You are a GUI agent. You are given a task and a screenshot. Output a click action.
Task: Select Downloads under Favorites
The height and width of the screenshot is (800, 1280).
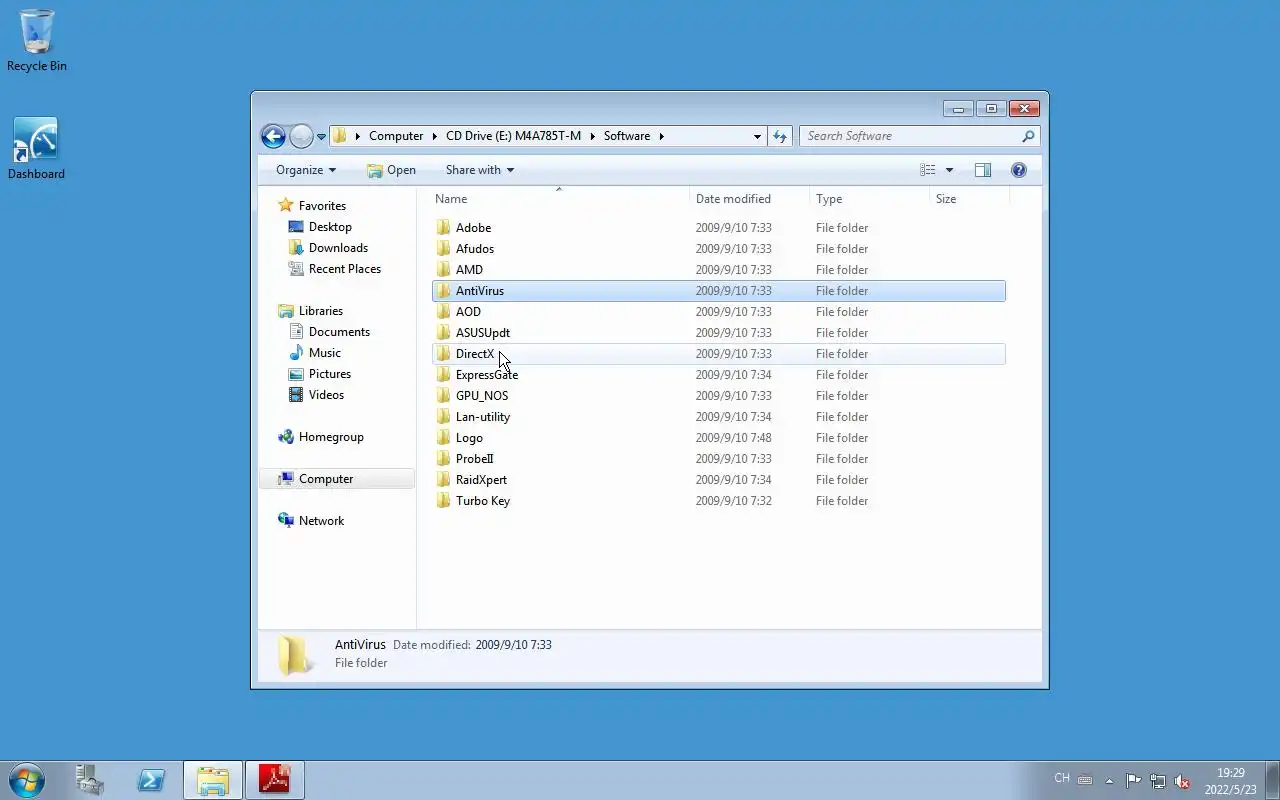(338, 248)
